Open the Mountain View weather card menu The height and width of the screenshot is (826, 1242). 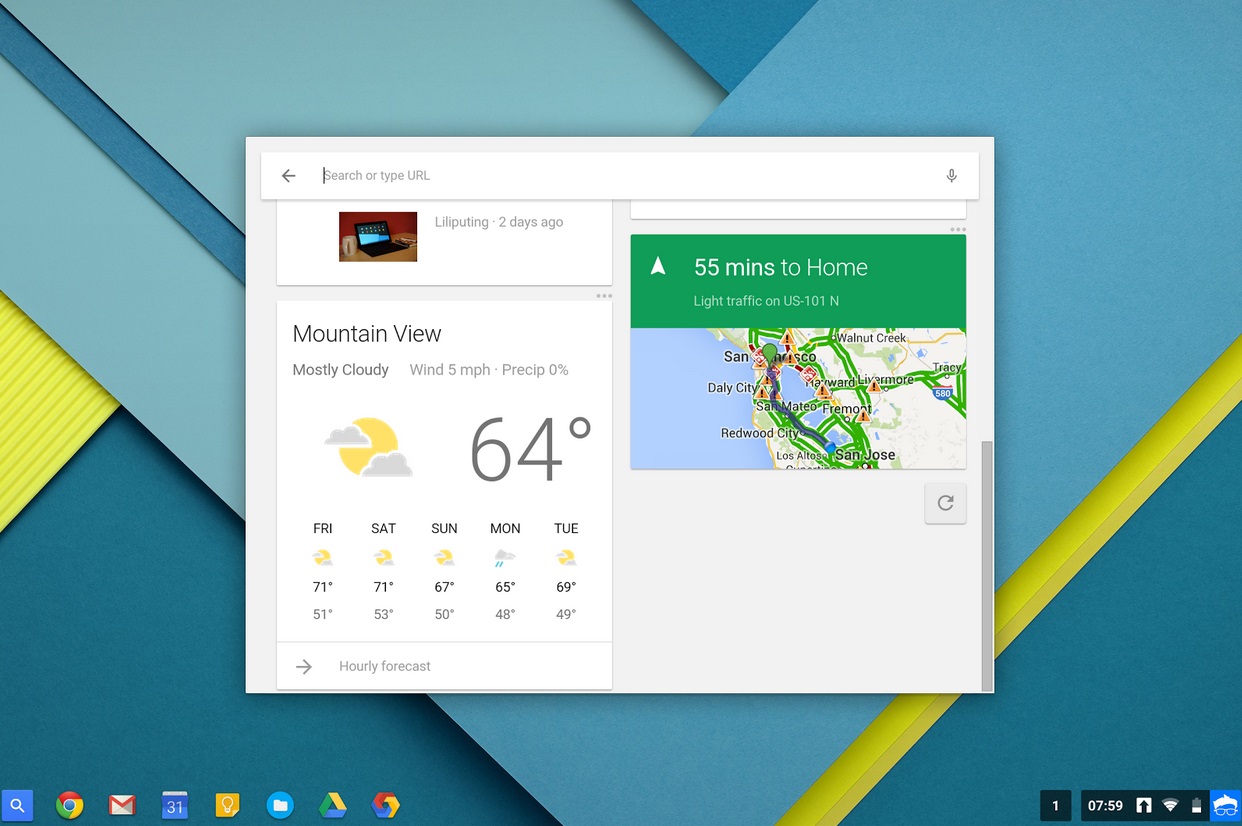(x=604, y=295)
